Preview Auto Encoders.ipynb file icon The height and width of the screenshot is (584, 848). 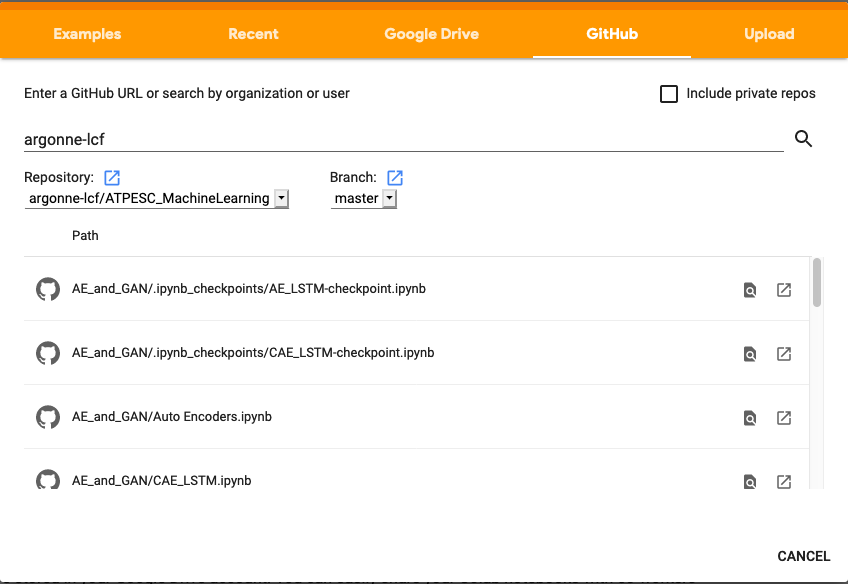[750, 418]
